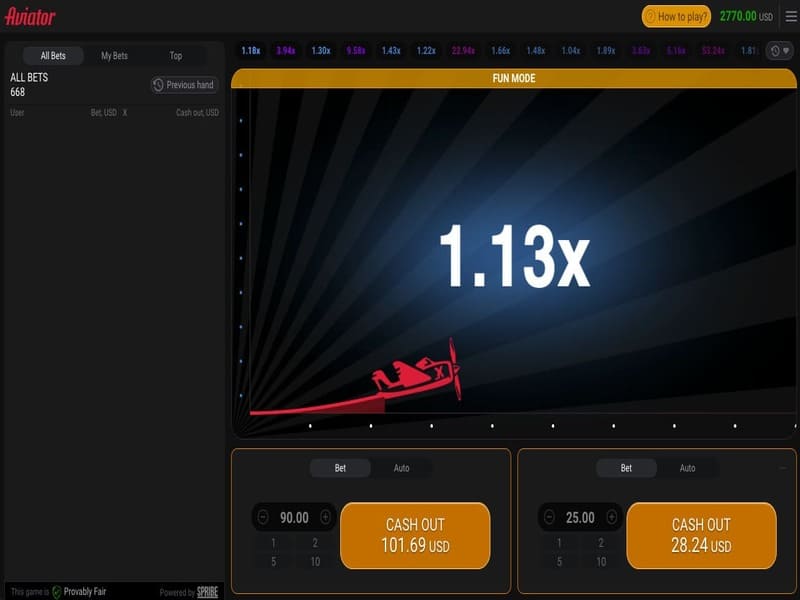Increase the 90.00 bet with plus icon

(x=325, y=518)
